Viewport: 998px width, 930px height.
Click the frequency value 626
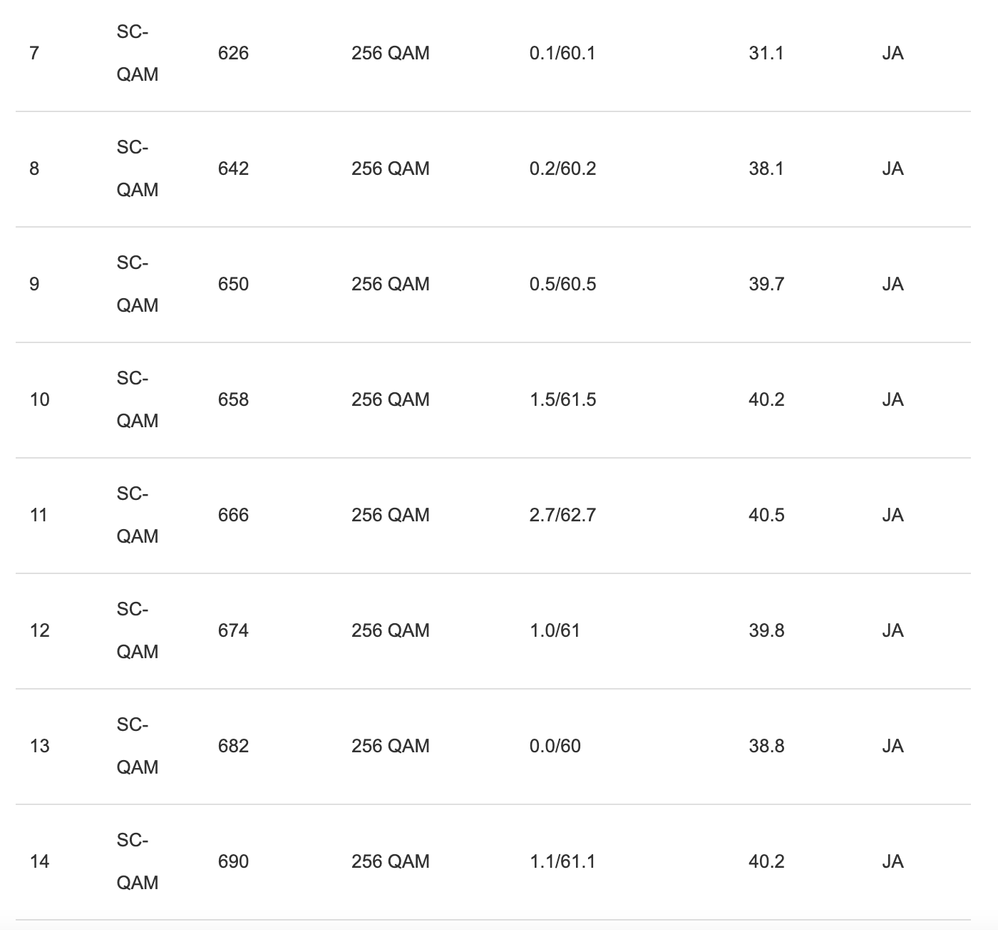click(233, 53)
